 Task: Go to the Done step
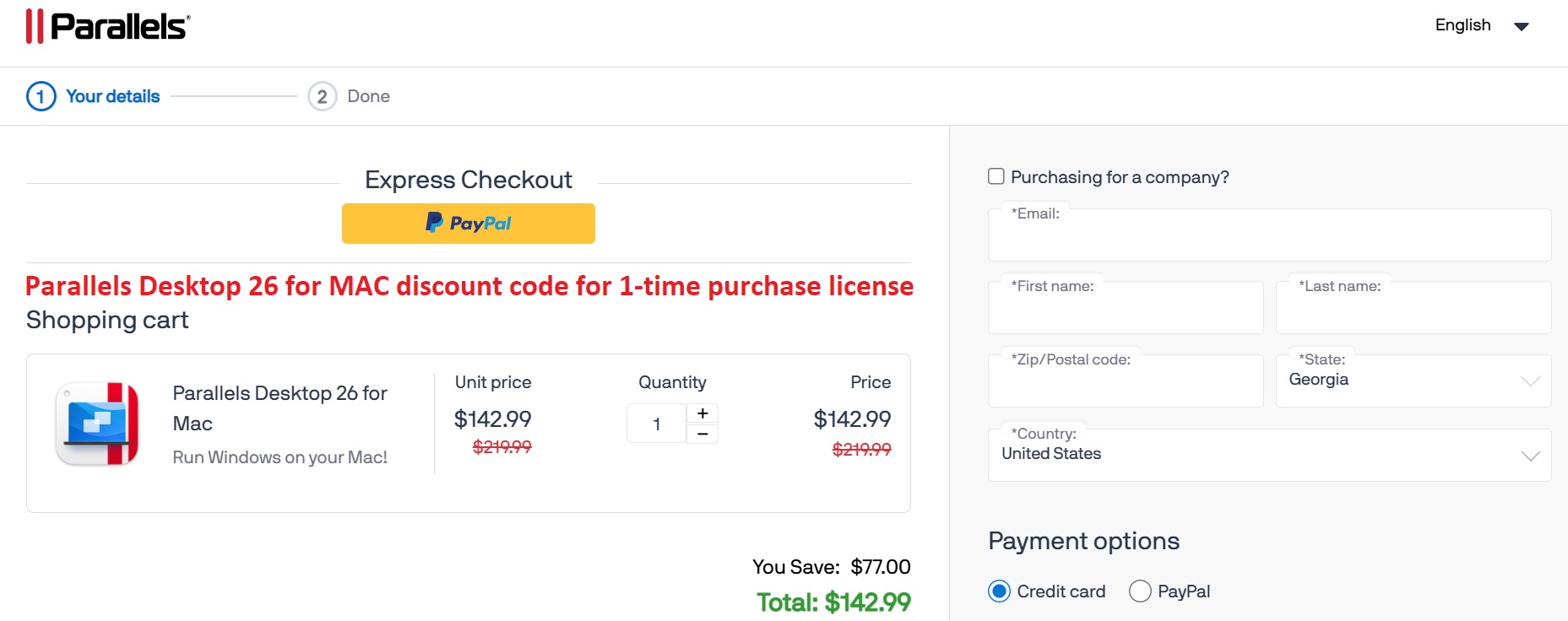pyautogui.click(x=368, y=96)
